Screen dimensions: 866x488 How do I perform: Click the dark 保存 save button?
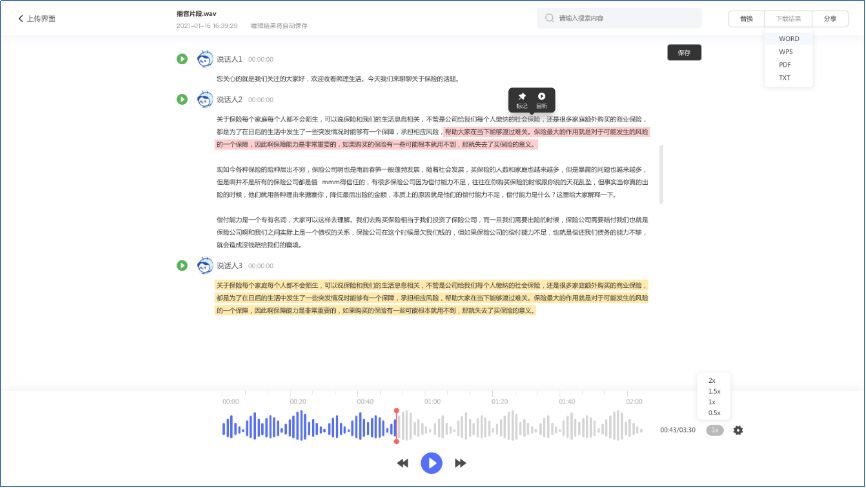point(684,52)
